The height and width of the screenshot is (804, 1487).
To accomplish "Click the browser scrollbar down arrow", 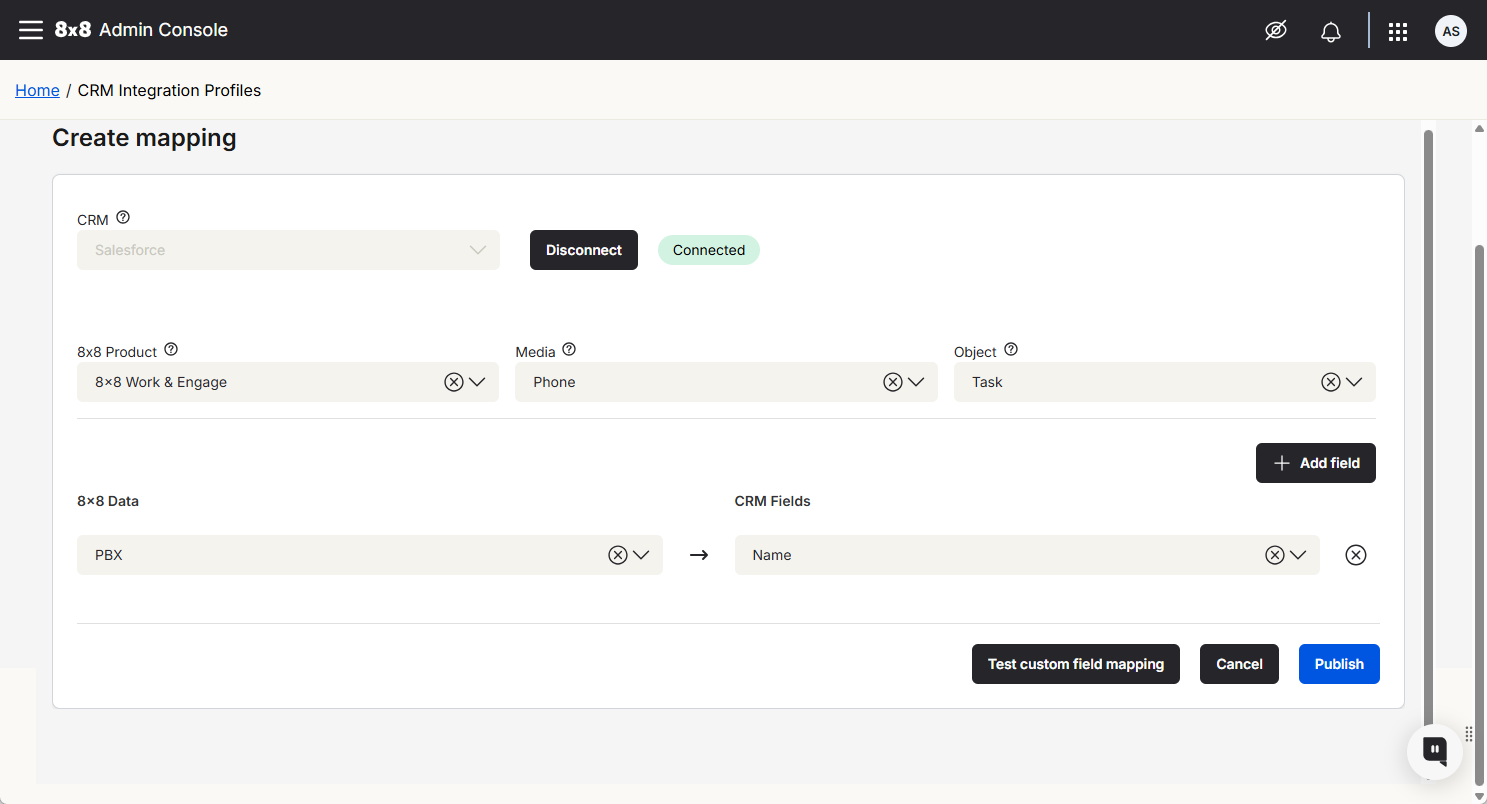I will [x=1479, y=796].
